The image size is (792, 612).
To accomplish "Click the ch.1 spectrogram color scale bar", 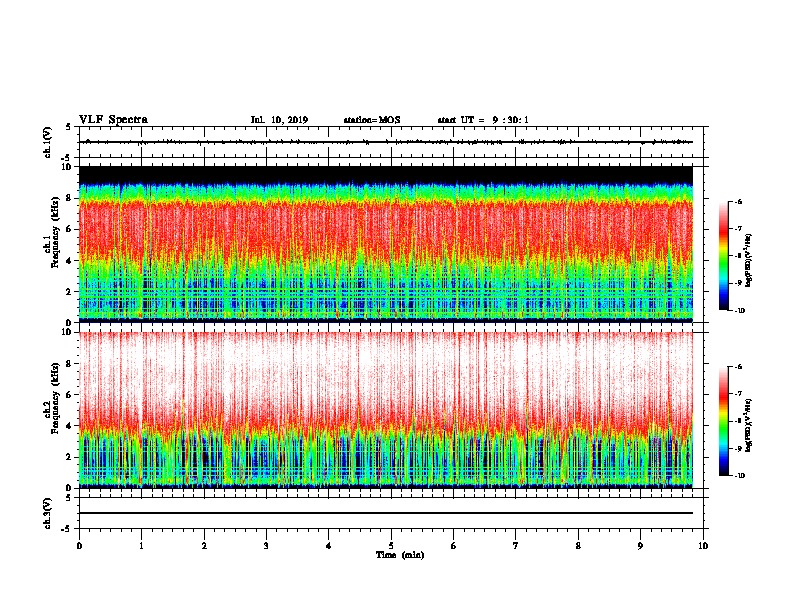I will [724, 256].
